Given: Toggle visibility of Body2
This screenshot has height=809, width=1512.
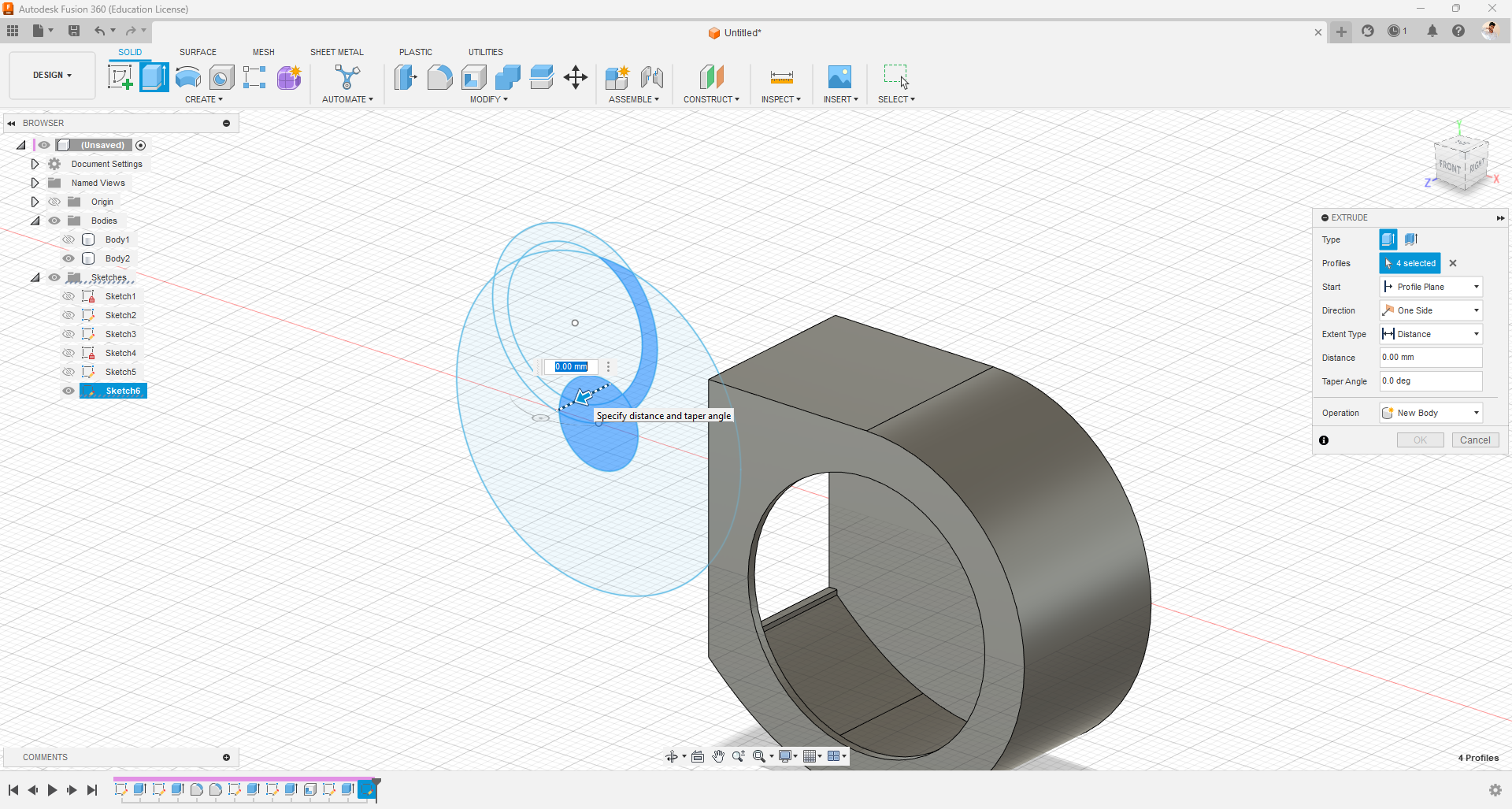Looking at the screenshot, I should 69,258.
